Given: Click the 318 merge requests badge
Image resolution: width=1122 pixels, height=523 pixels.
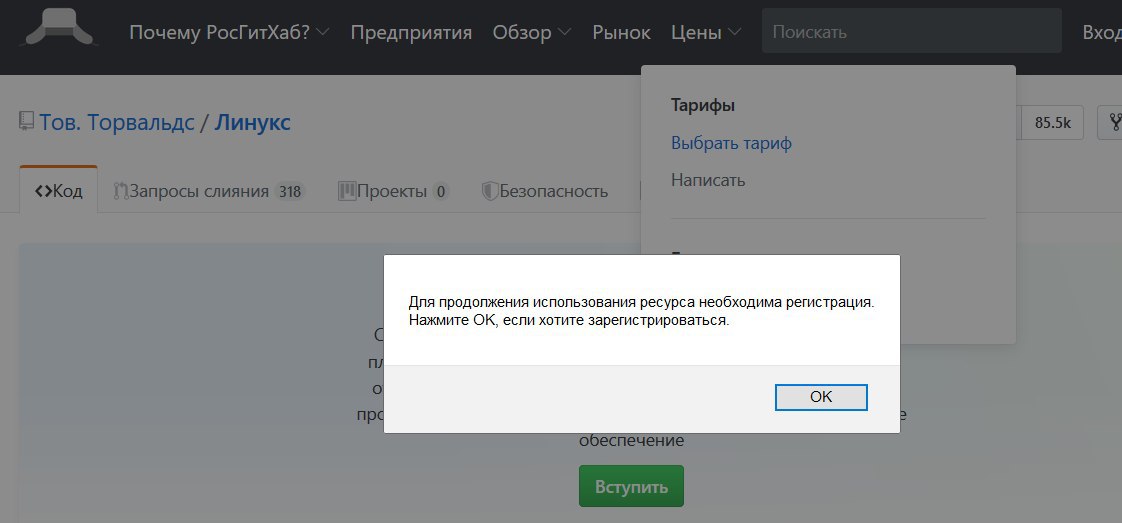Looking at the screenshot, I should coord(290,191).
